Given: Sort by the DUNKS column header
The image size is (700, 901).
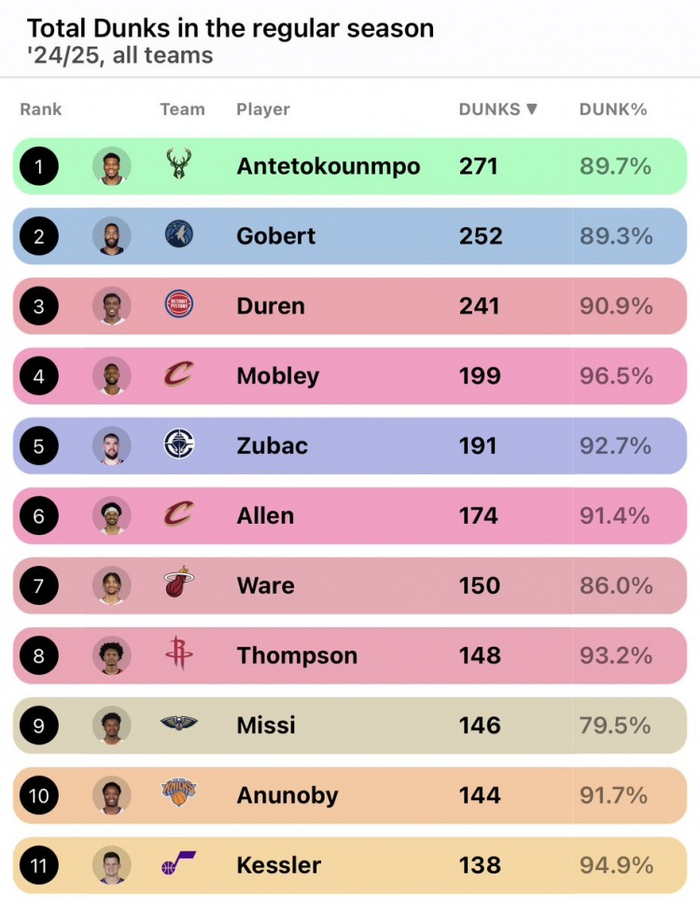Looking at the screenshot, I should tap(498, 109).
